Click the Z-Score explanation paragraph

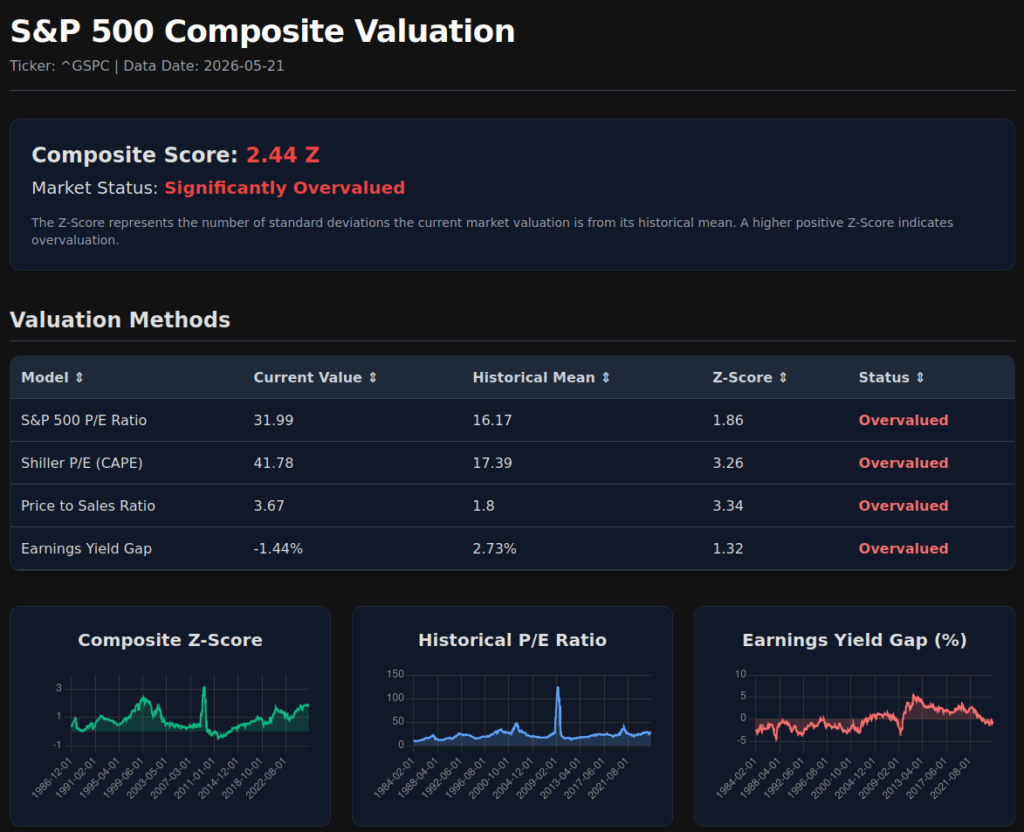pyautogui.click(x=492, y=231)
